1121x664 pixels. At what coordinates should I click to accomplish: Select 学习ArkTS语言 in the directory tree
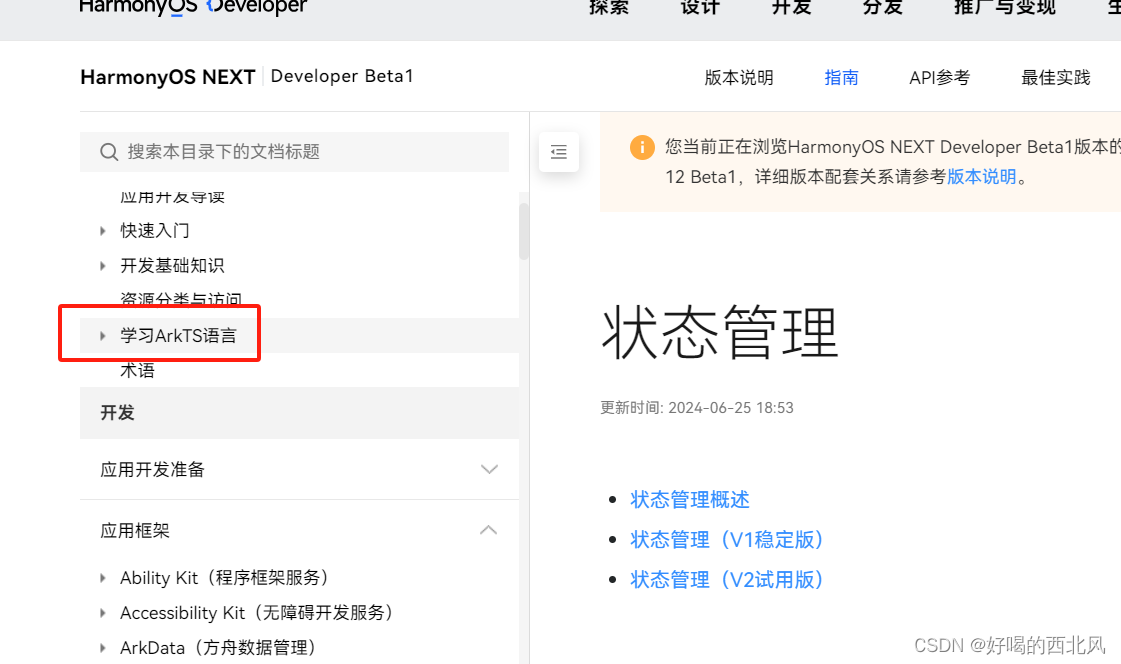pos(178,336)
